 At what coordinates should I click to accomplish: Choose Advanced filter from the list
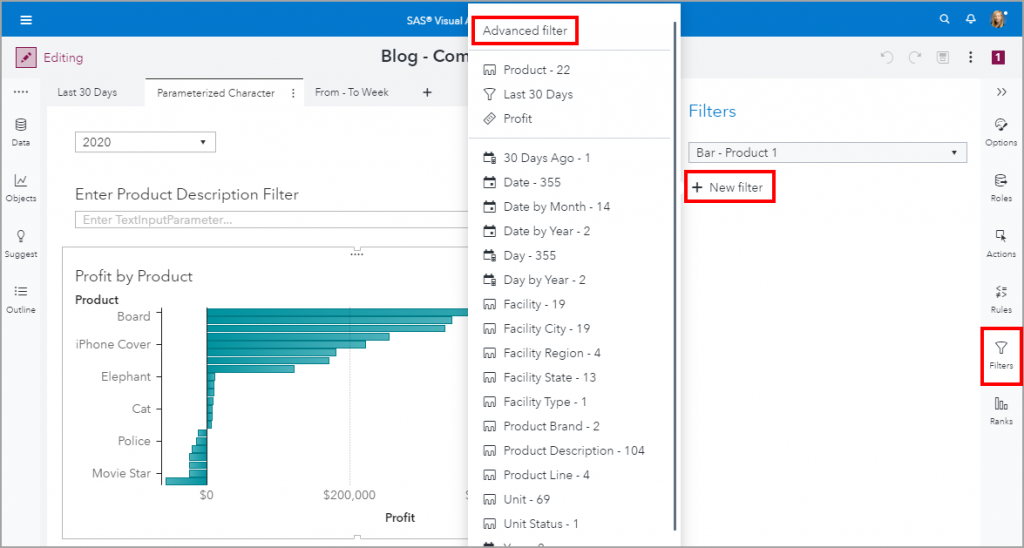tap(525, 31)
